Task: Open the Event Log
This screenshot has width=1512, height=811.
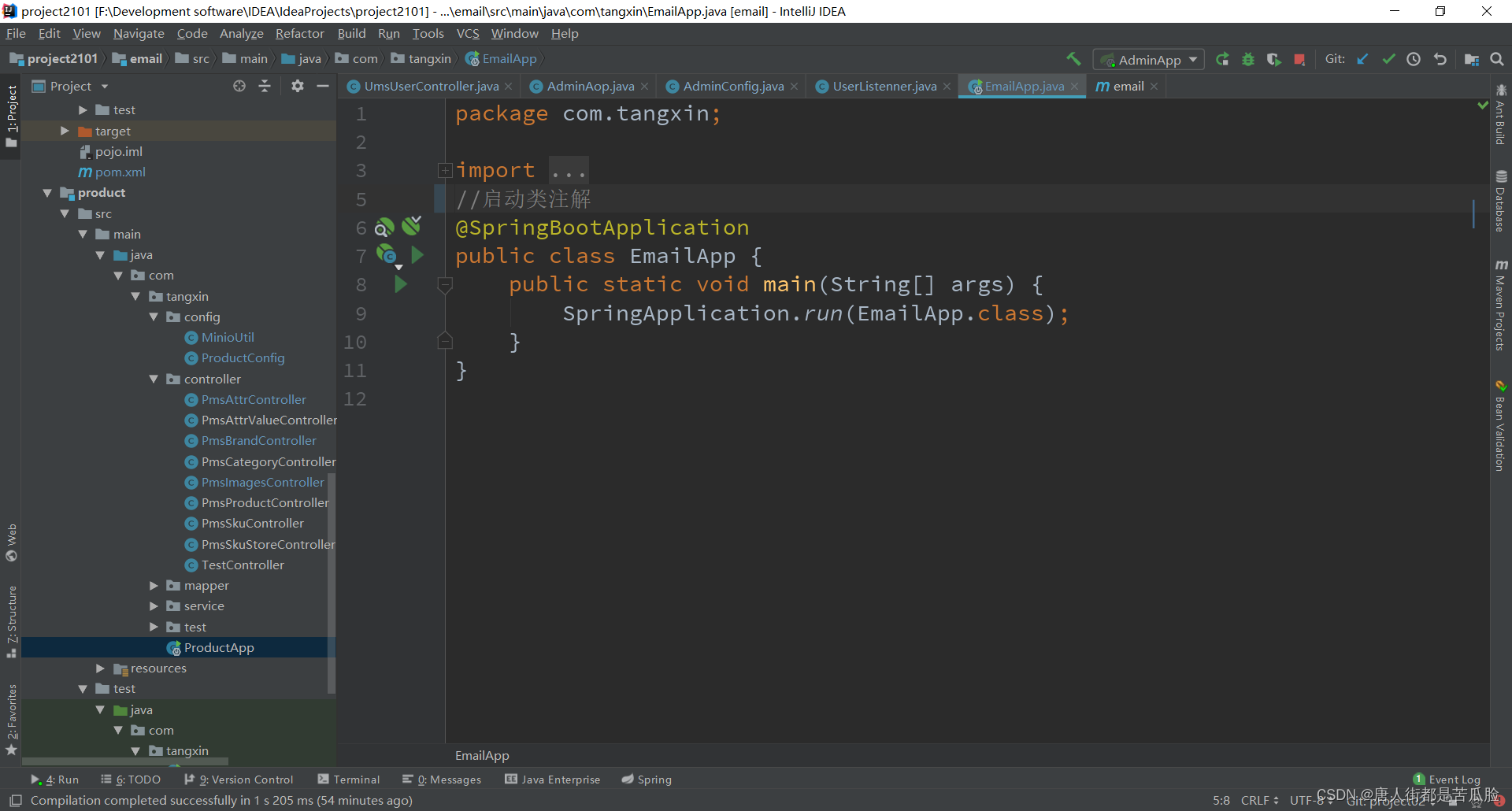Action: click(x=1447, y=780)
